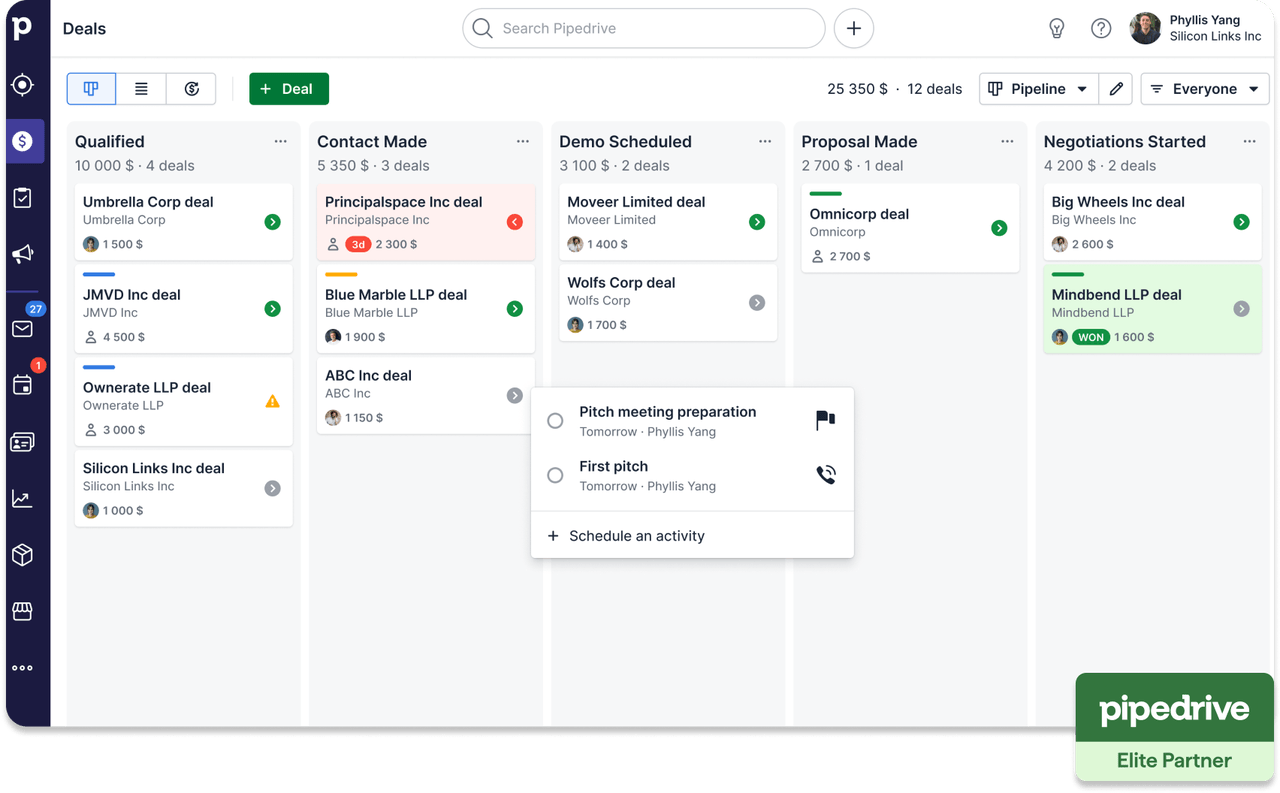Image resolution: width=1280 pixels, height=793 pixels.
Task: Open the Help question mark icon
Action: [x=1101, y=29]
